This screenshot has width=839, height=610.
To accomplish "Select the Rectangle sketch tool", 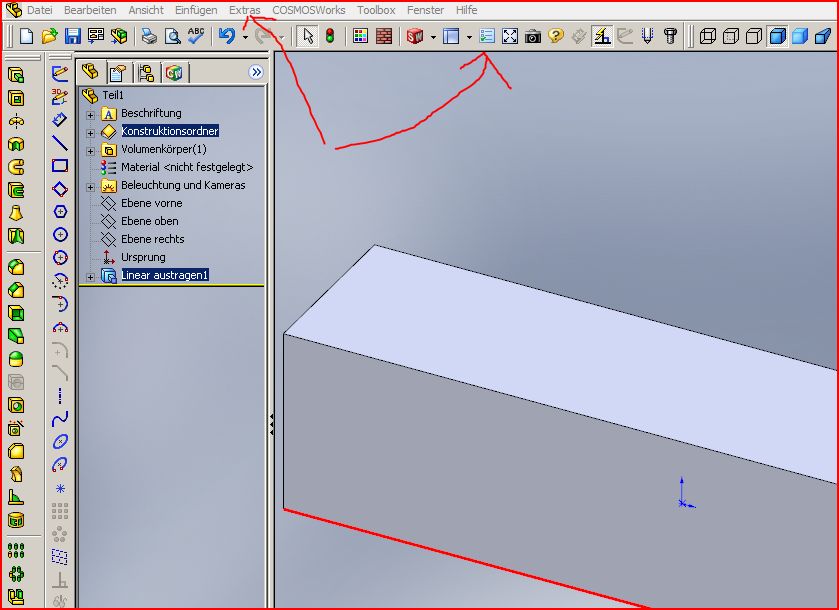I will 60,166.
